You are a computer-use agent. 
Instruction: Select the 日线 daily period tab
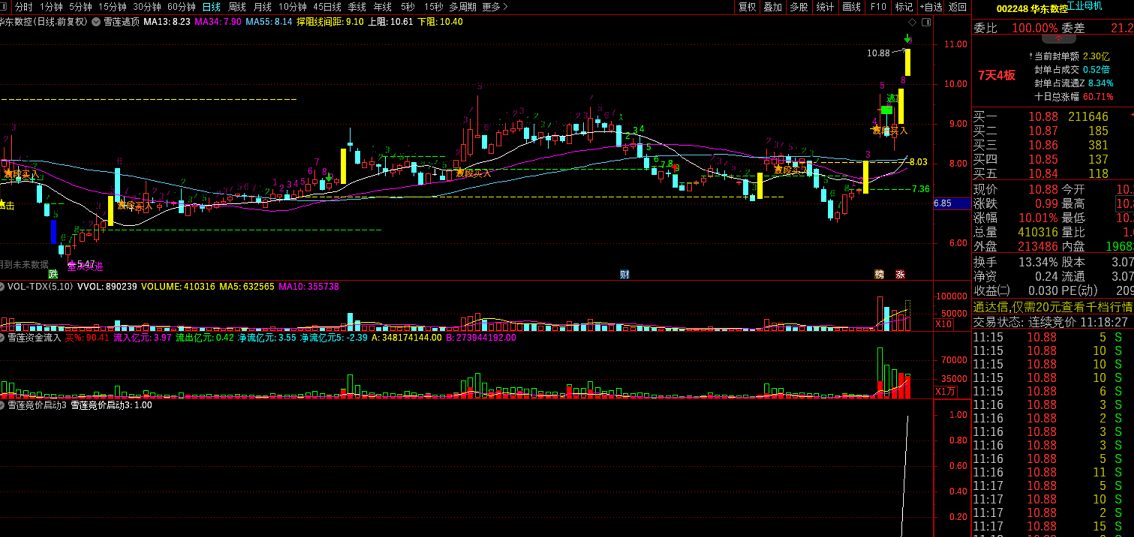[x=210, y=7]
